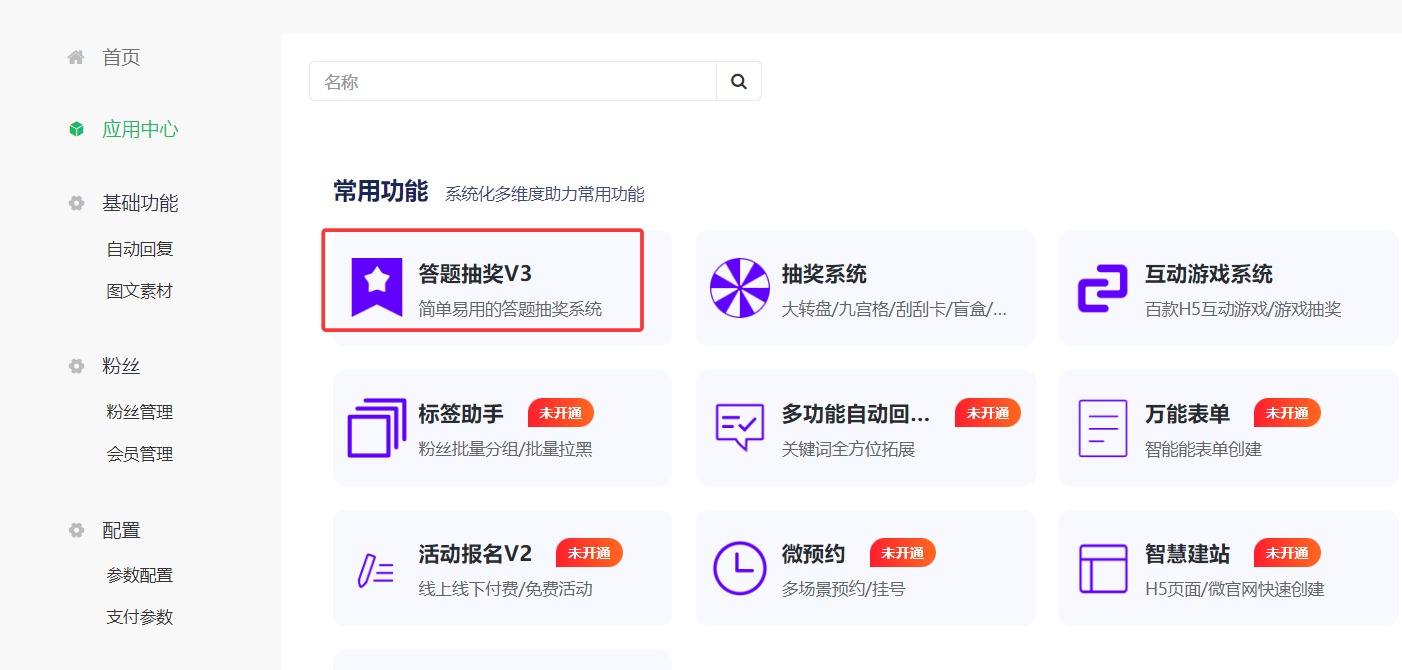The width and height of the screenshot is (1402, 670).
Task: Click the 抽奖系统 pinwheel icon
Action: 739,287
